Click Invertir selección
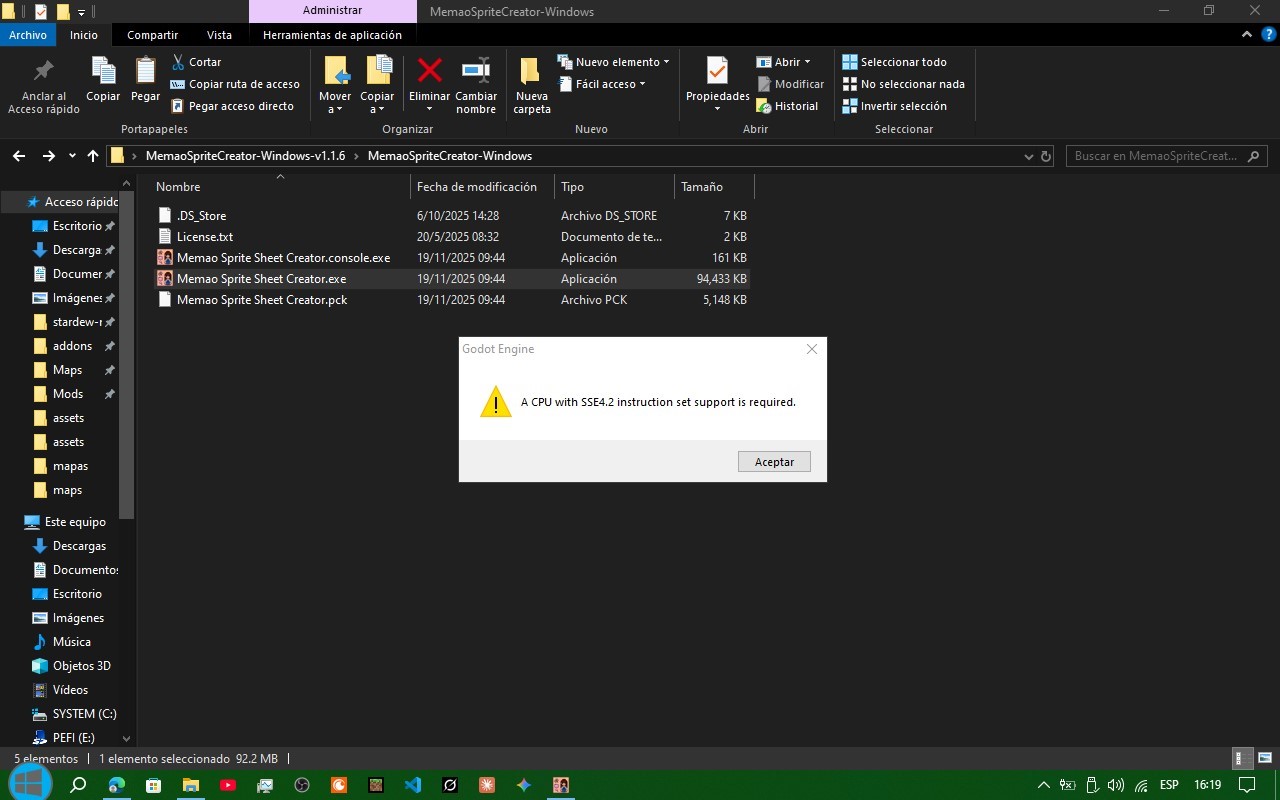The height and width of the screenshot is (800, 1280). tap(894, 106)
